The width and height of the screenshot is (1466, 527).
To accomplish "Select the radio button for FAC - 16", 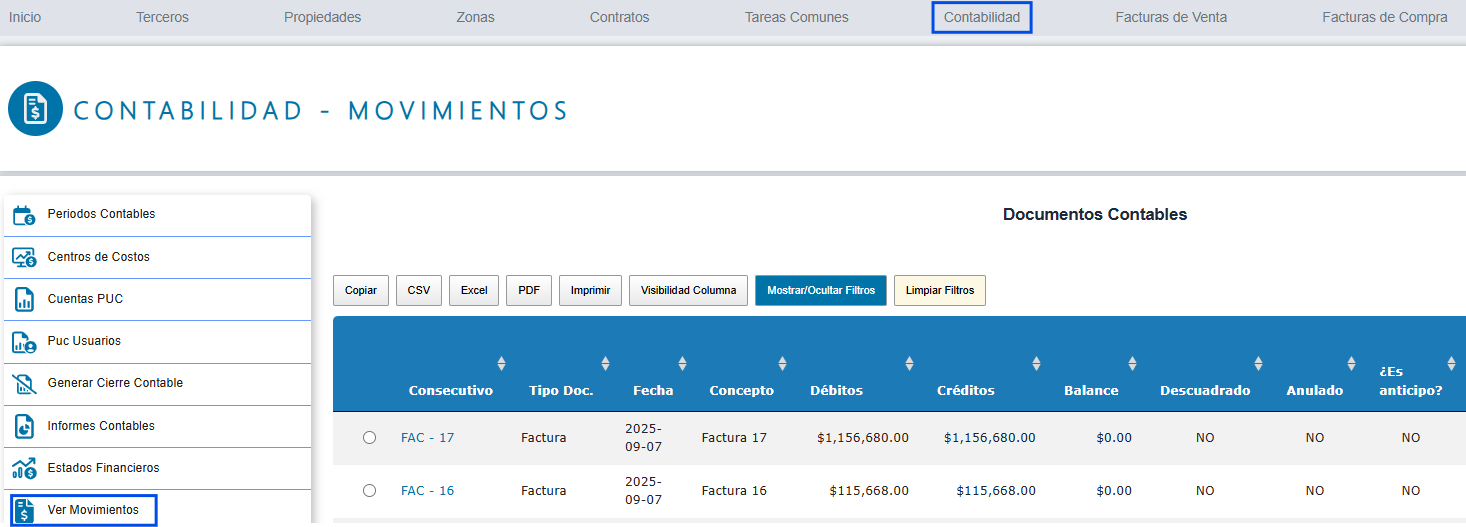I will [370, 490].
